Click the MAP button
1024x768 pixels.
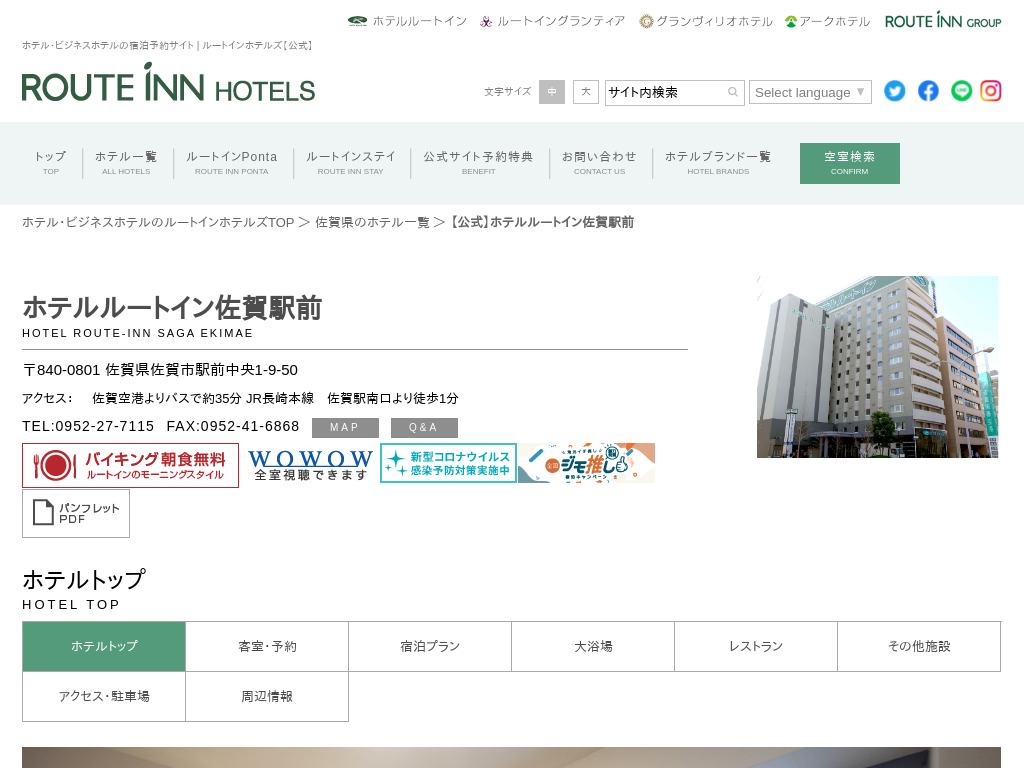tap(345, 428)
